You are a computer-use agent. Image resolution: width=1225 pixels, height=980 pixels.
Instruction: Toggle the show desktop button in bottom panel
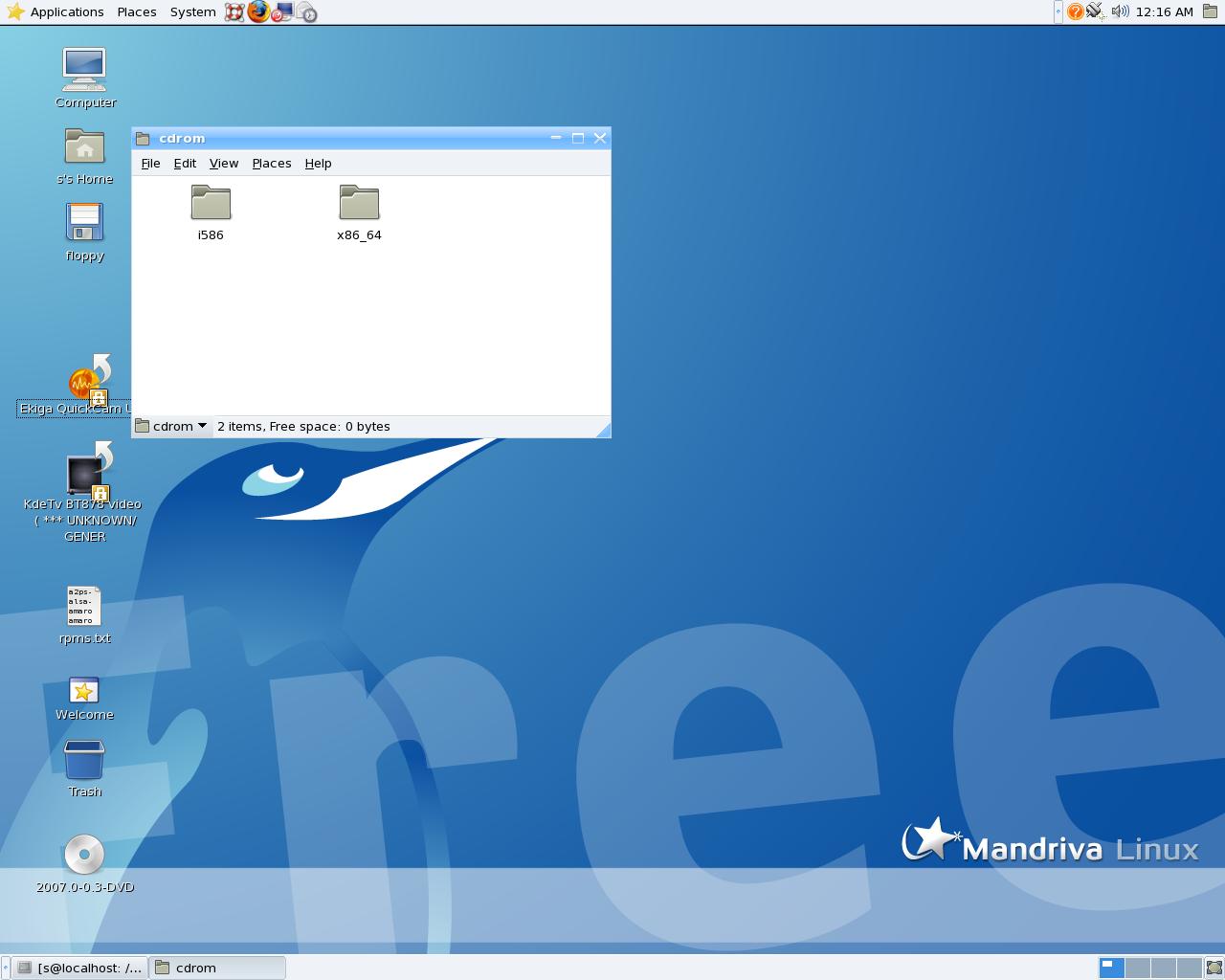pos(1214,968)
